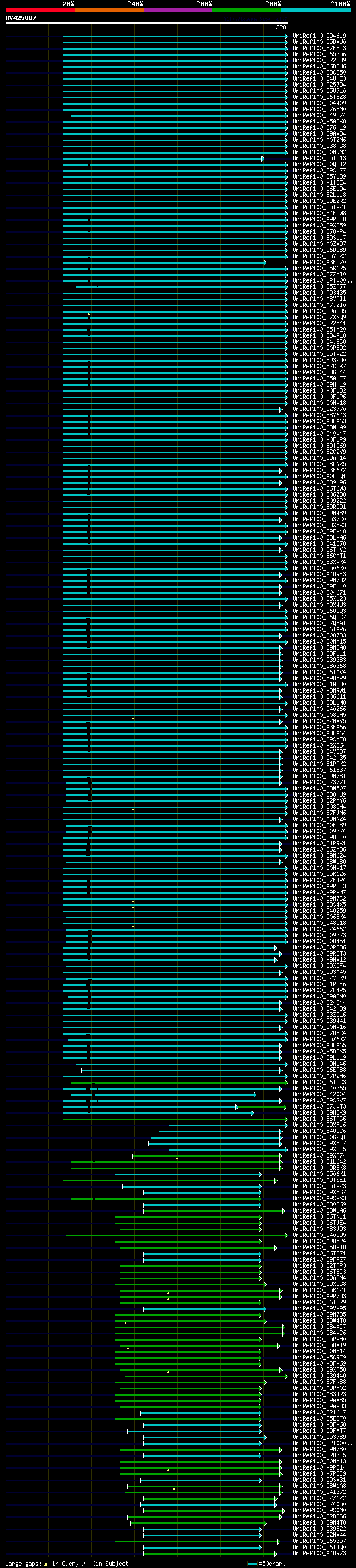Screen dimensions: 356x1568
Task: Select hit UniRef100_B4FQW8
Action: coord(319,214)
